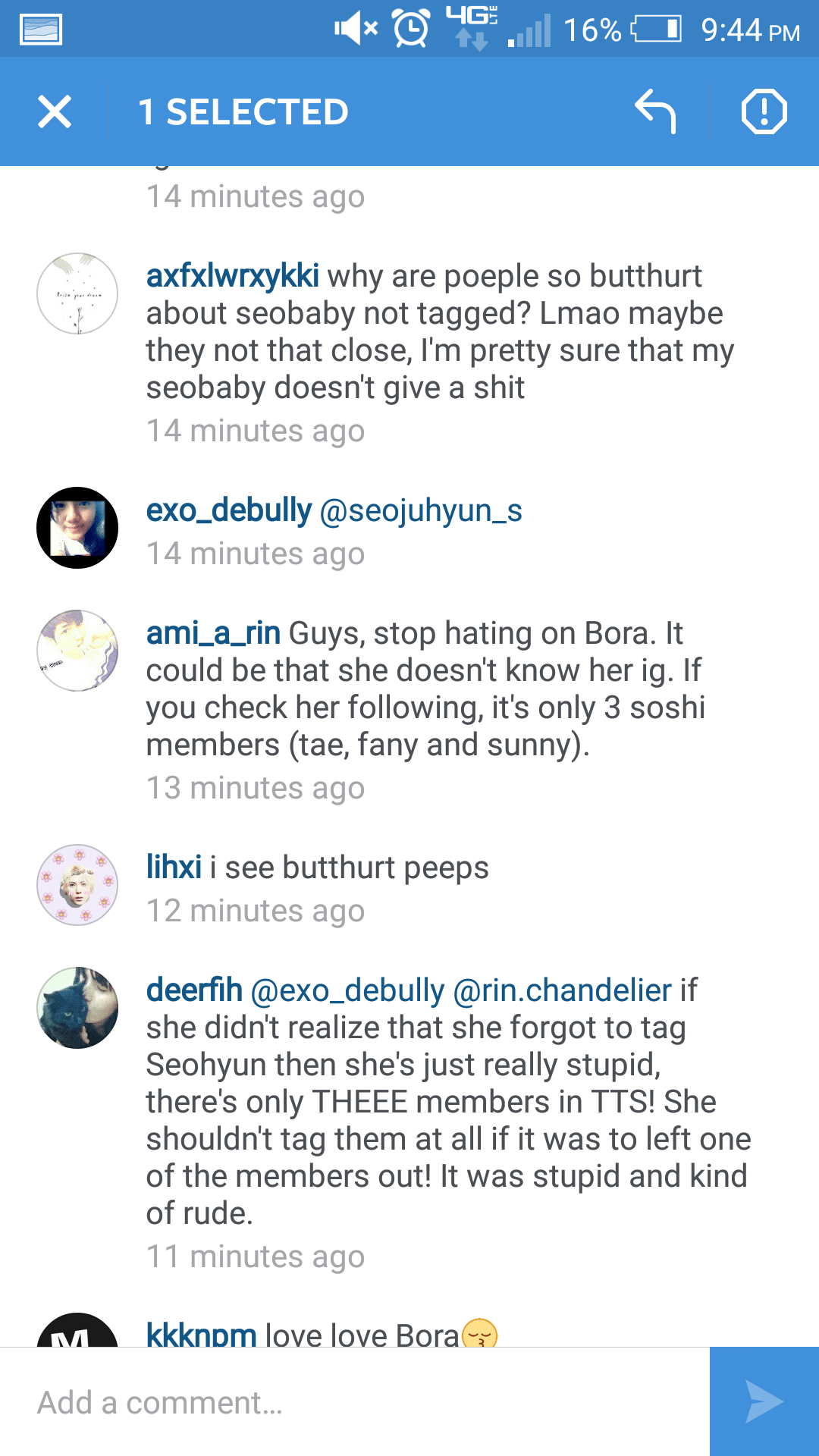Screen dimensions: 819x1456
Task: Tap the screenshot notification icon in status bar
Action: (x=41, y=30)
